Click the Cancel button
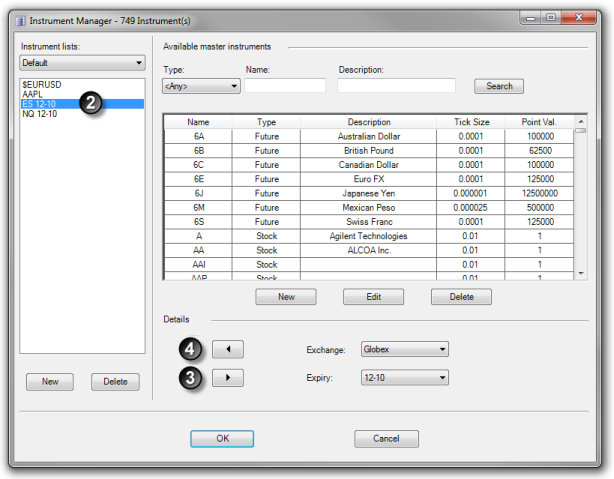Image resolution: width=614 pixels, height=479 pixels. tap(386, 439)
